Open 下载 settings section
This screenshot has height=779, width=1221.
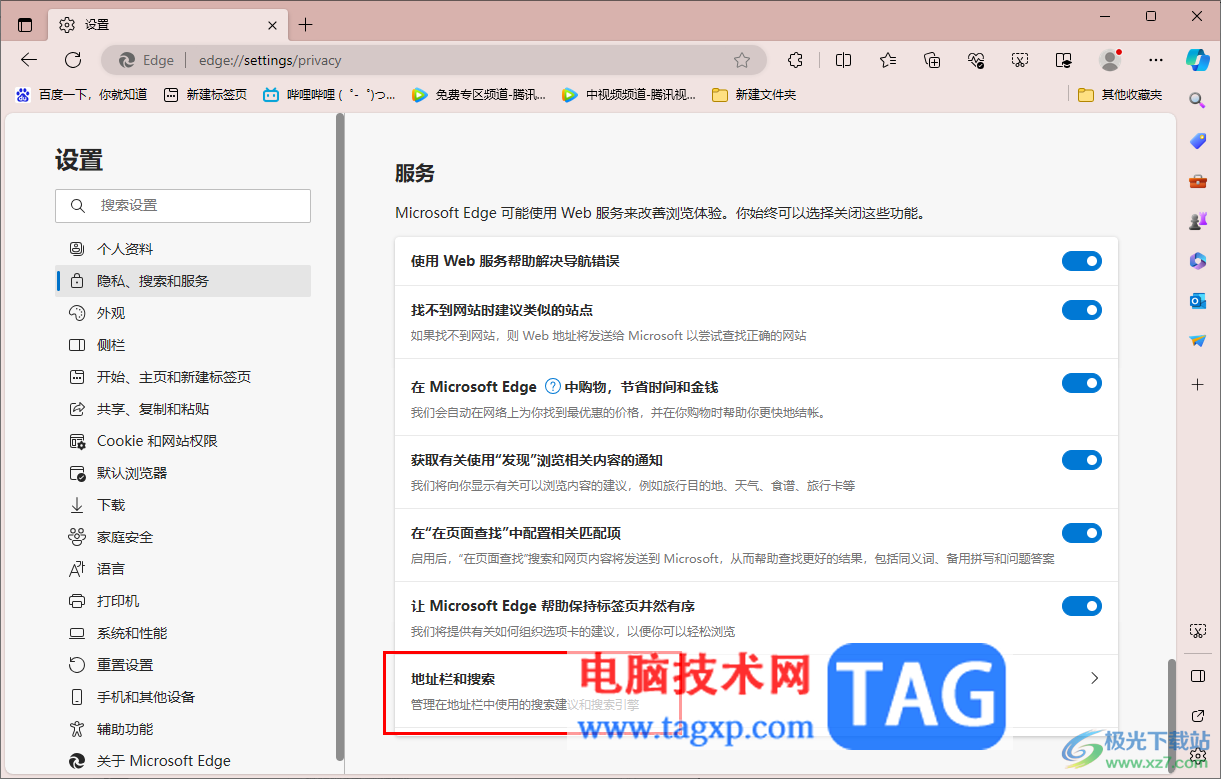(183, 505)
